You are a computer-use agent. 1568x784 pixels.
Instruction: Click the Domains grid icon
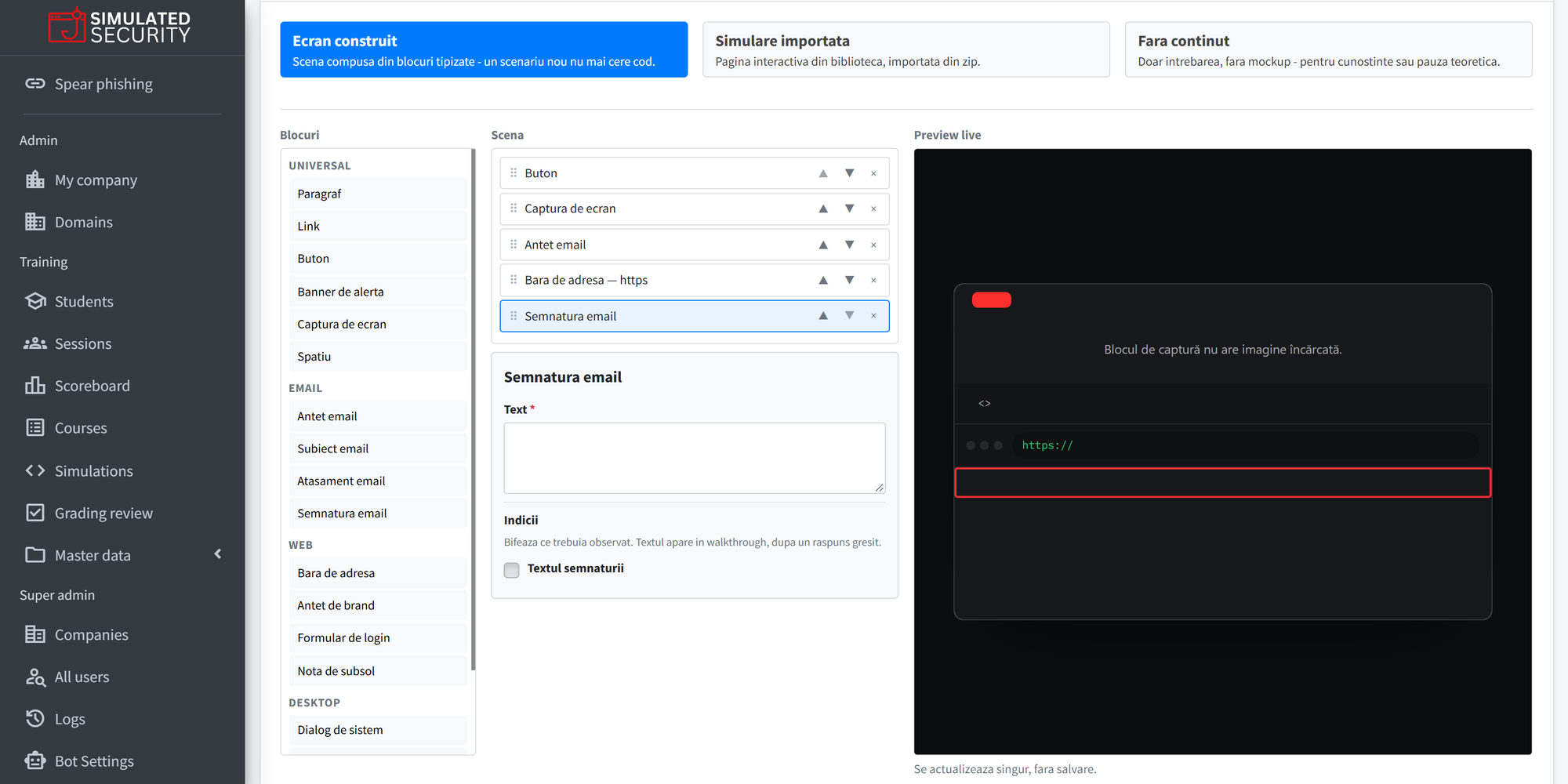tap(35, 222)
